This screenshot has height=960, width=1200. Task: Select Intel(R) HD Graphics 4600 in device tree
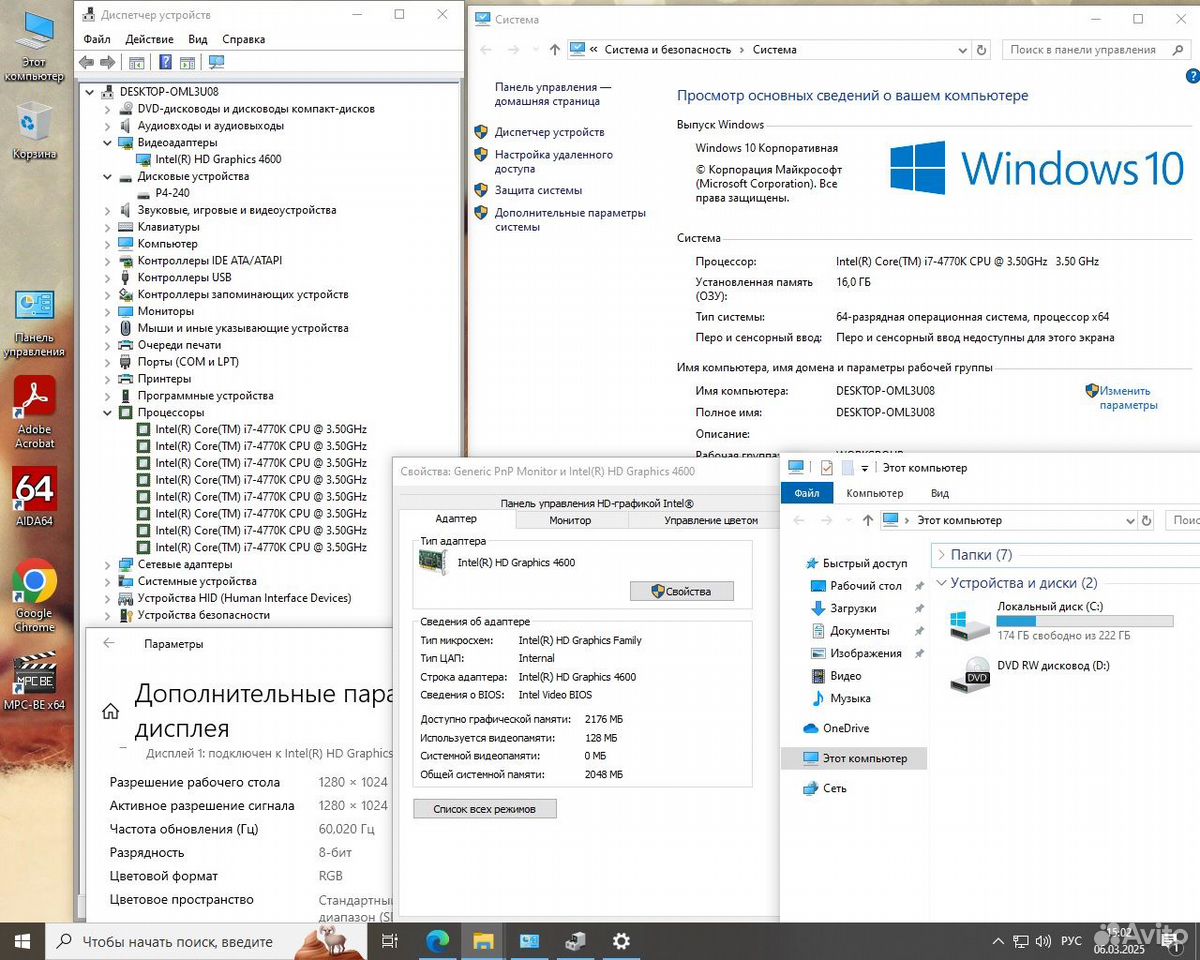218,159
